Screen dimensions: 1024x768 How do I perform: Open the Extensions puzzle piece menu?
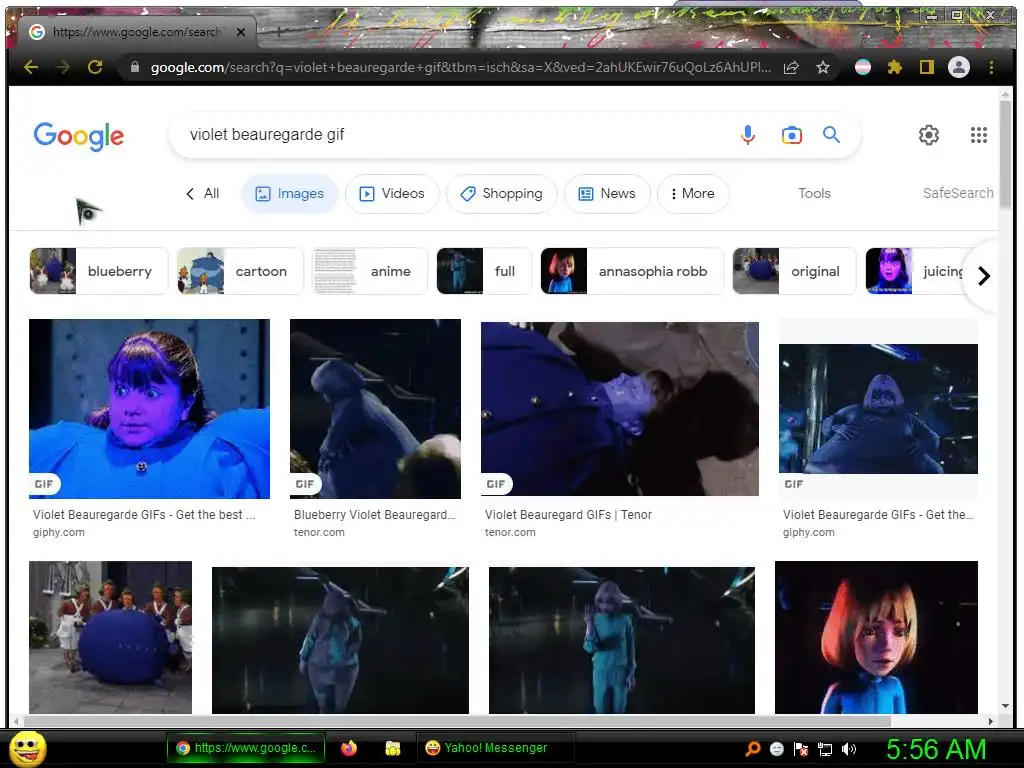895,67
